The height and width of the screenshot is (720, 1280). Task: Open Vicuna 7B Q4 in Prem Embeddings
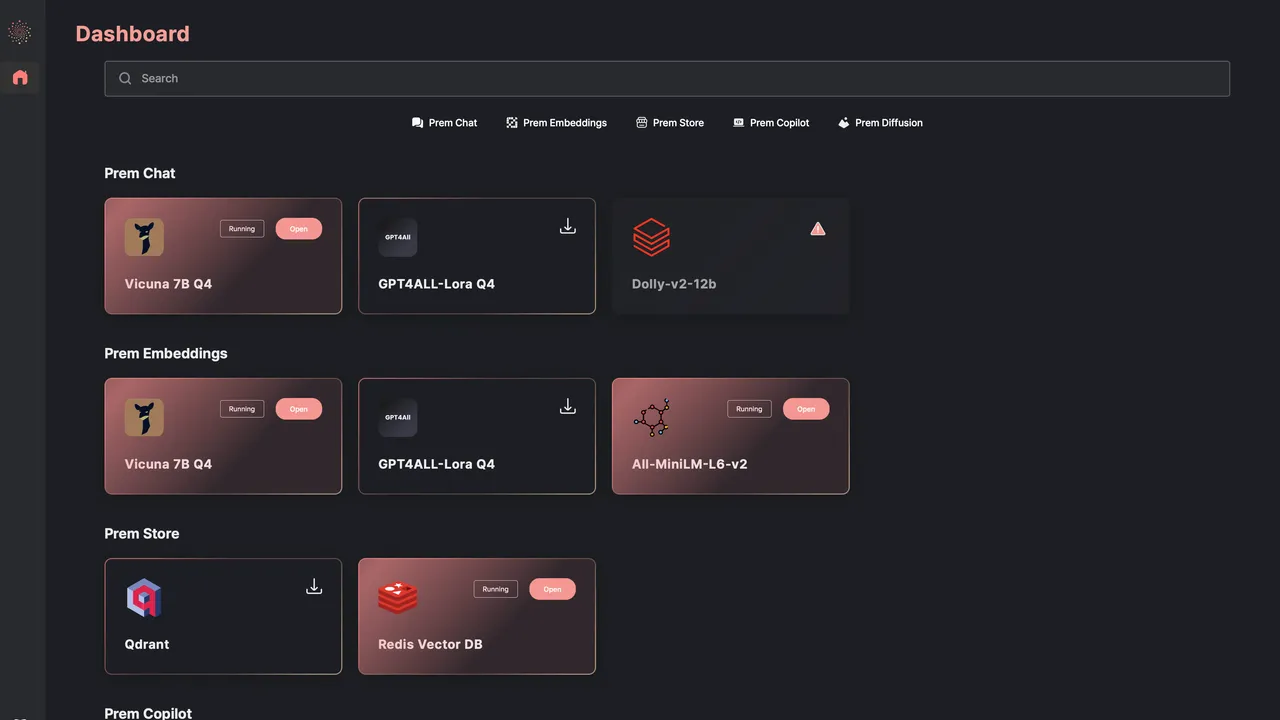pyautogui.click(x=299, y=409)
